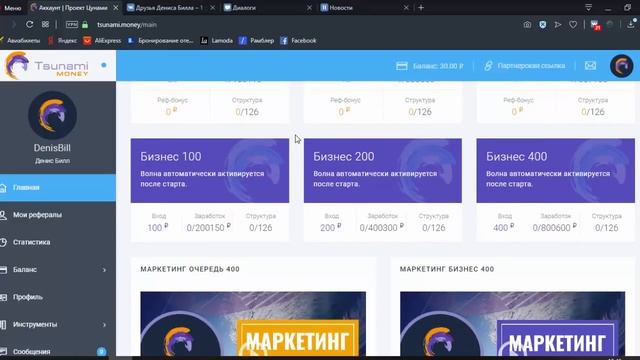Click the МАРКЕТИНГ БИЗНЕС 400 heading
640x360 pixels.
coord(447,269)
